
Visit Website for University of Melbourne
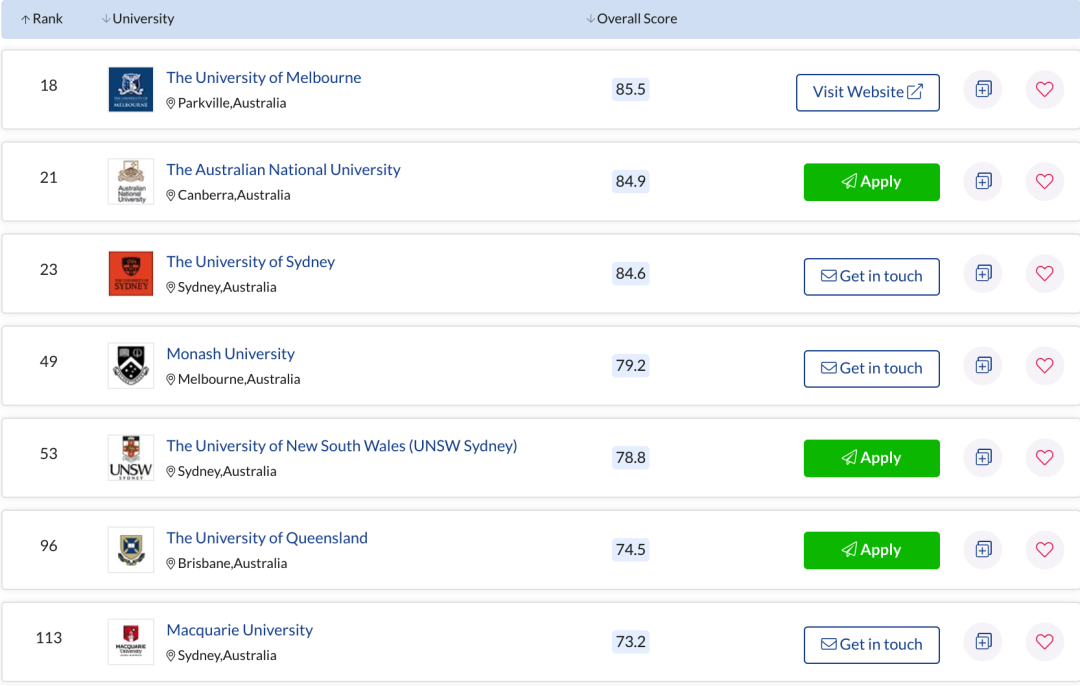point(867,92)
